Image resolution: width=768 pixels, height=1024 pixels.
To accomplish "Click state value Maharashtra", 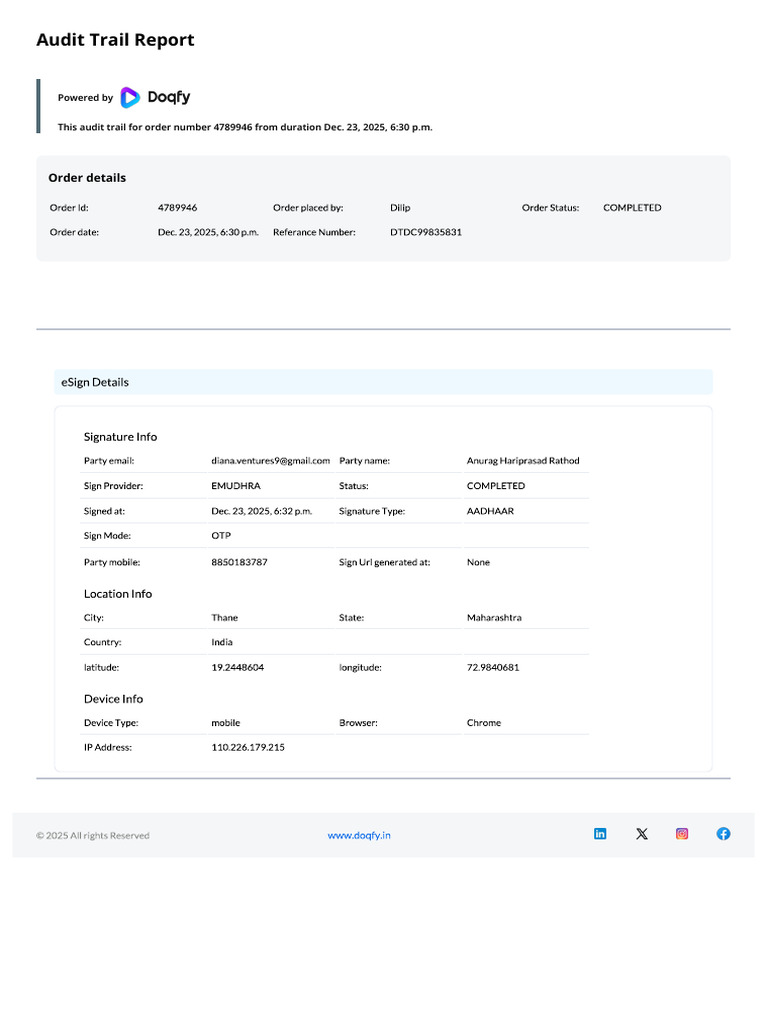I will pos(494,618).
